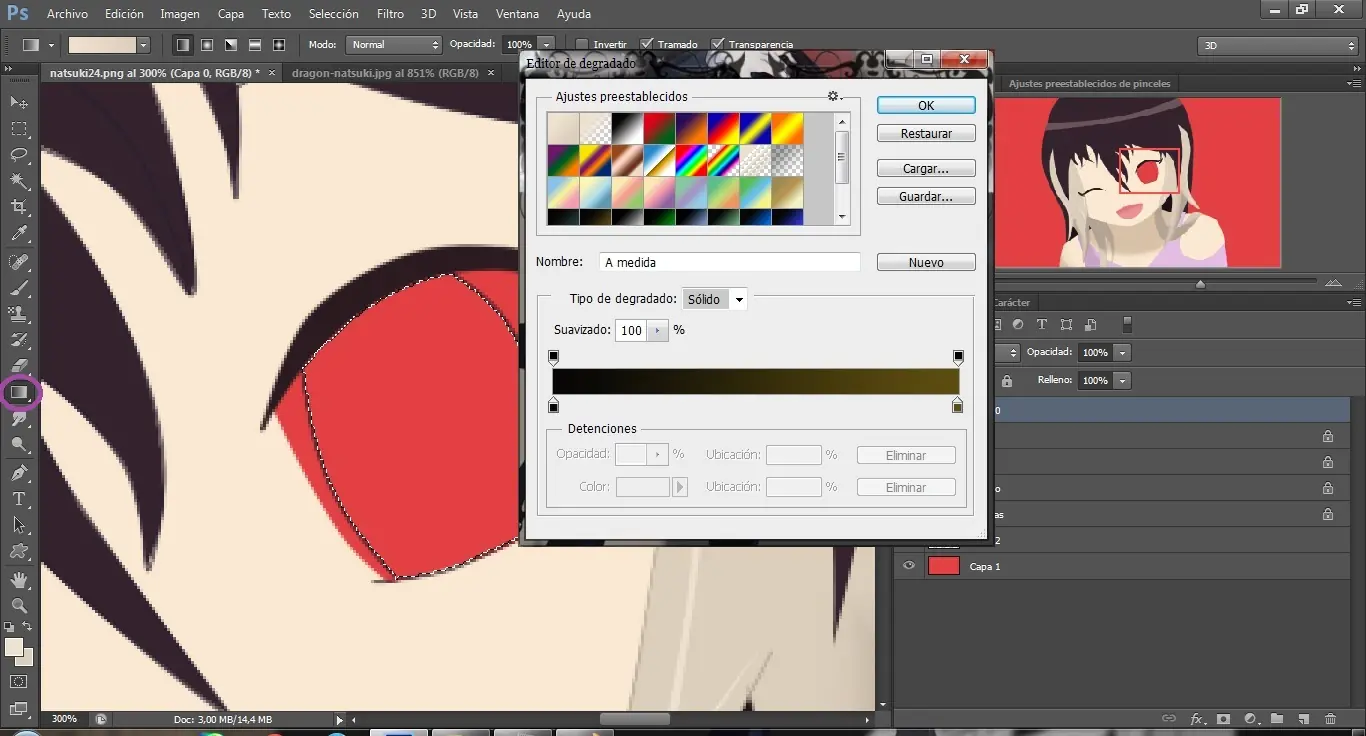Hide the Capa 1 layer

(x=909, y=566)
